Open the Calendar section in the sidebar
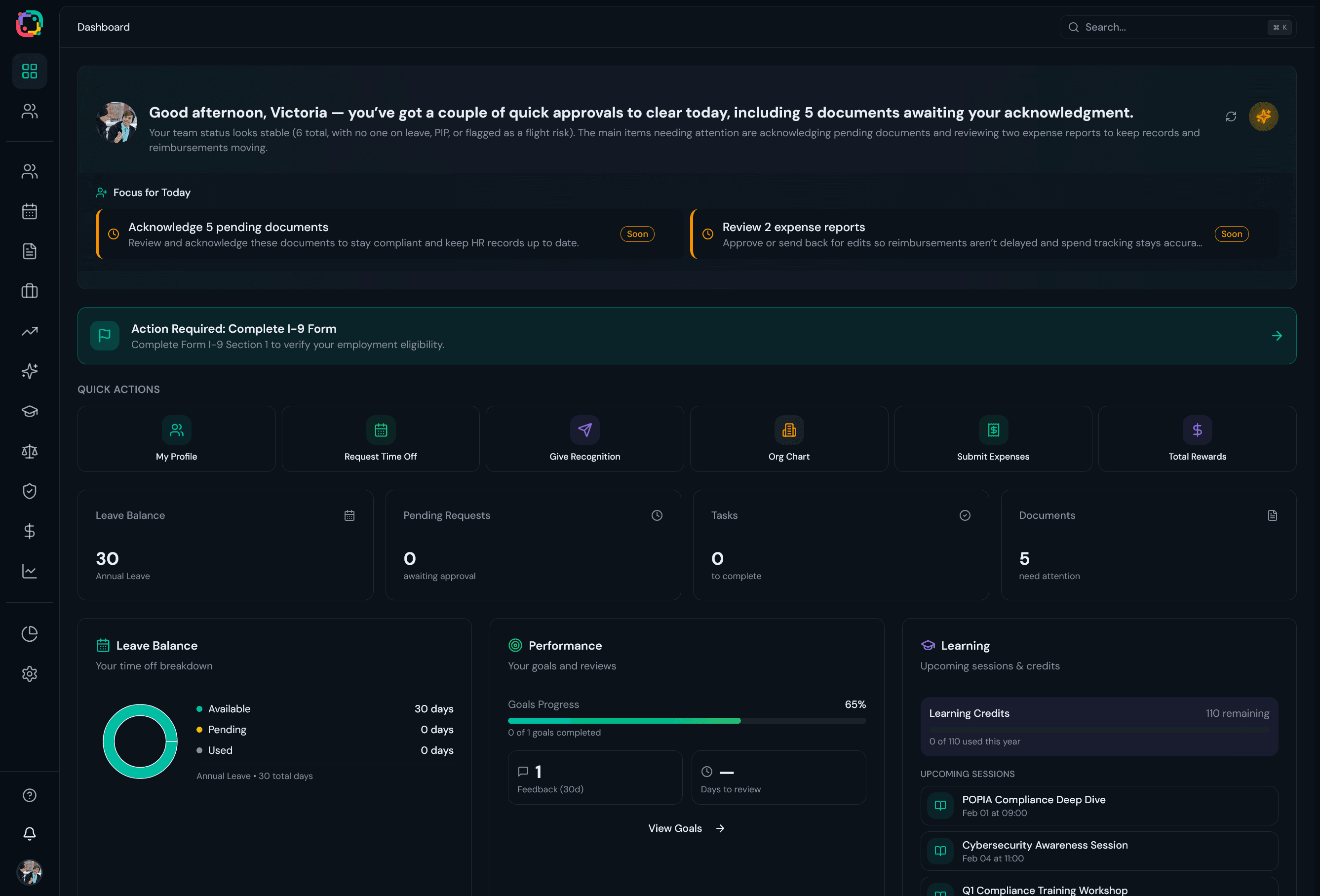Screen dimensions: 1320x896 [29, 211]
